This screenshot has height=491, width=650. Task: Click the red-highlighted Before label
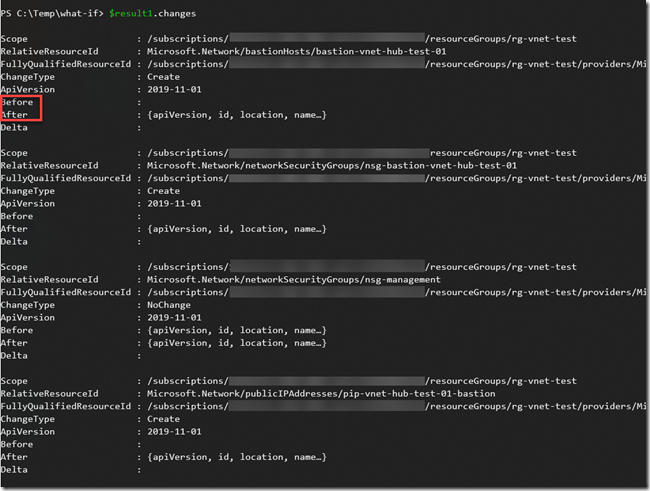[x=17, y=102]
